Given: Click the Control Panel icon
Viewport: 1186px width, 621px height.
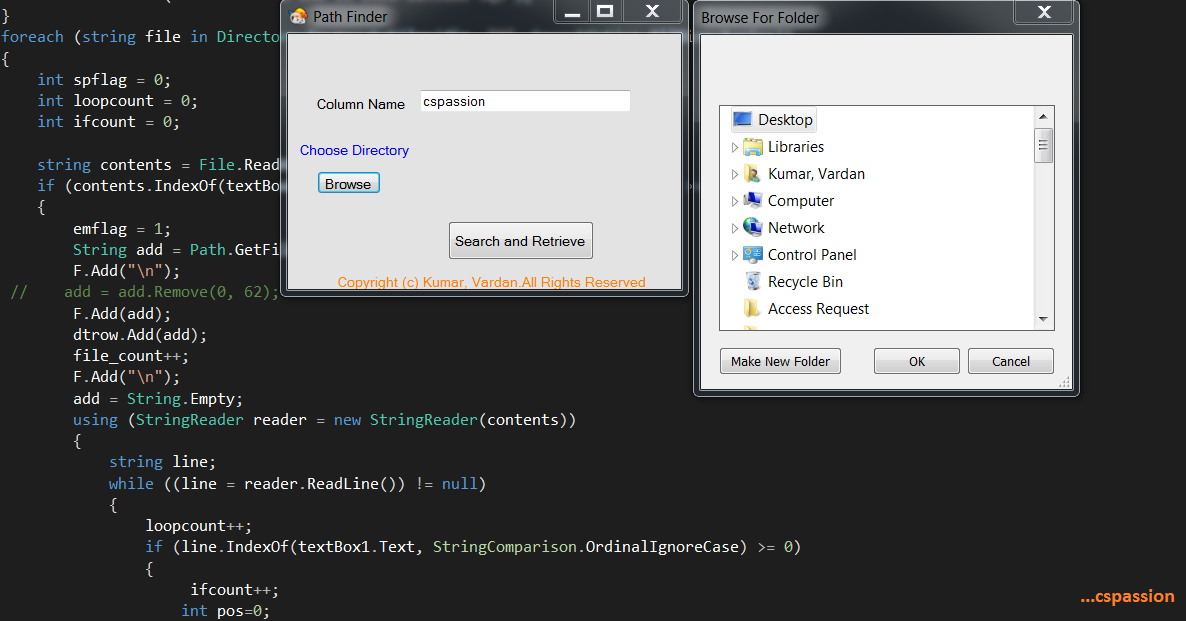Looking at the screenshot, I should [753, 255].
